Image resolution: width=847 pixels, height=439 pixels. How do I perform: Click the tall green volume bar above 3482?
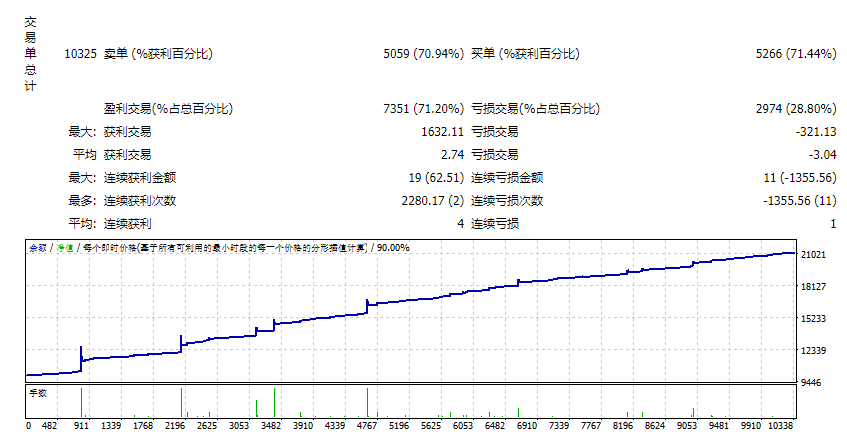[x=274, y=402]
